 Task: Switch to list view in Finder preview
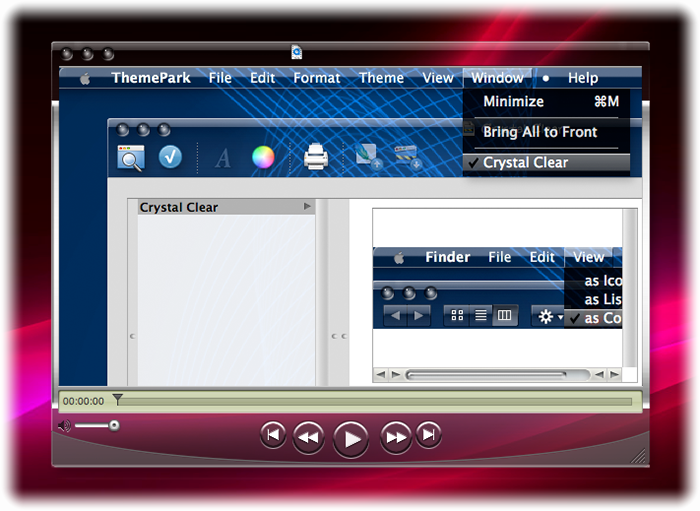[x=481, y=316]
